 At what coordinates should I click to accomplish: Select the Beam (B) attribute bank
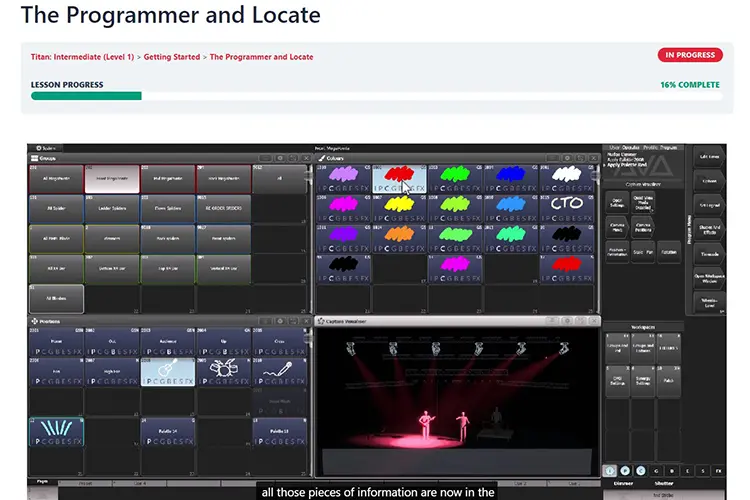click(x=672, y=471)
